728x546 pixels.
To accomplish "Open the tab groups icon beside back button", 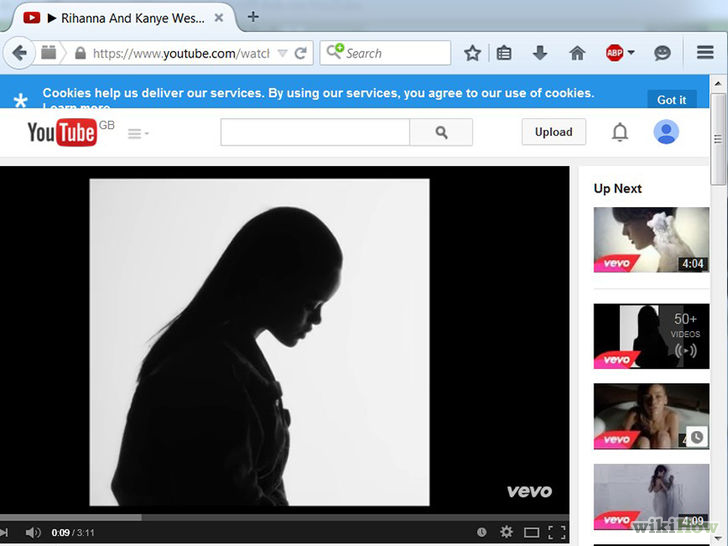I will tap(48, 52).
